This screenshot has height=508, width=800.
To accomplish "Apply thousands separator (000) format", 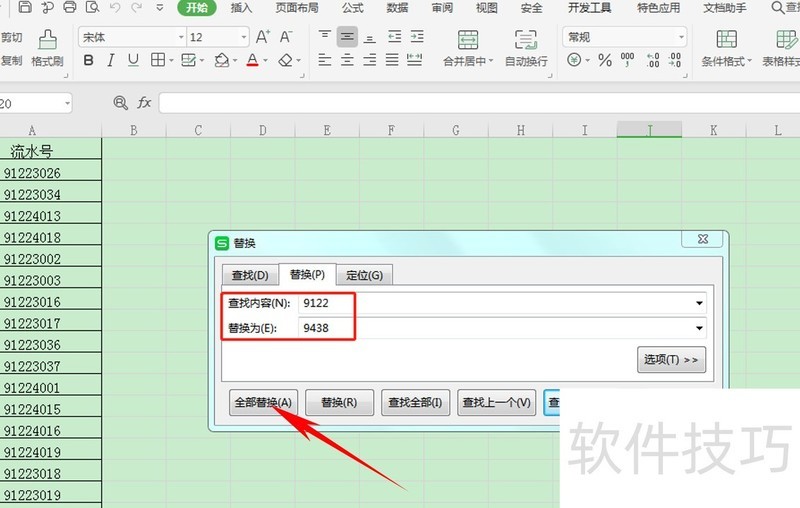I will 628,60.
